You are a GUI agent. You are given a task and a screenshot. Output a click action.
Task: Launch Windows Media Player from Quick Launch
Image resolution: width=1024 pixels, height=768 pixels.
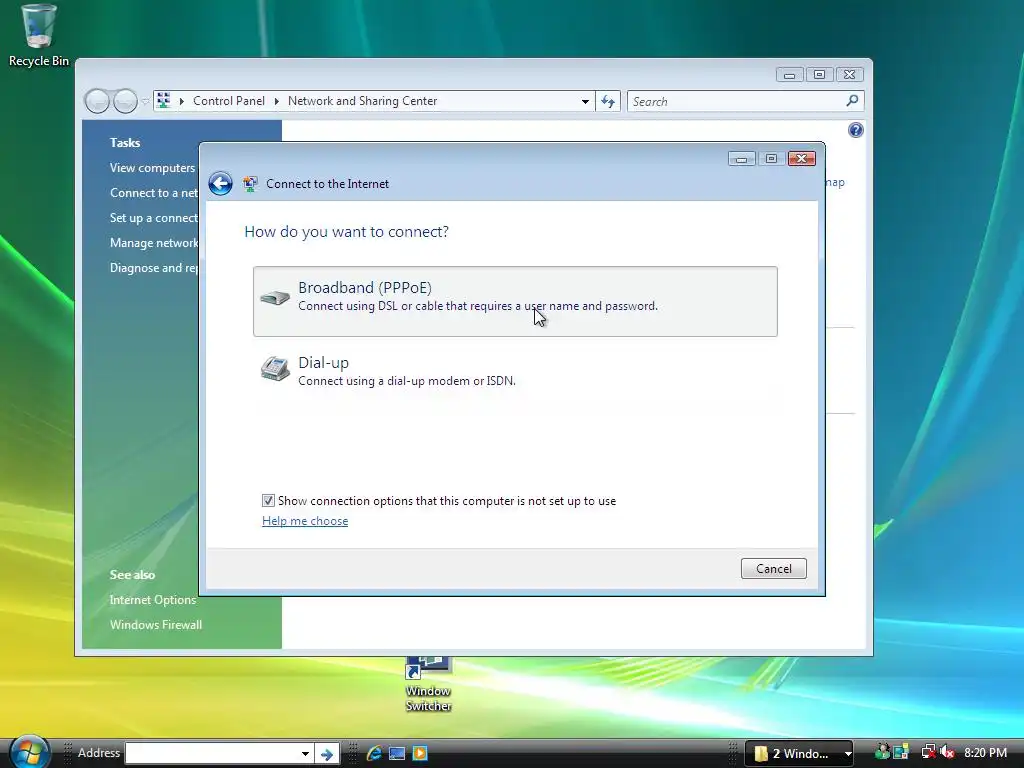(x=420, y=753)
